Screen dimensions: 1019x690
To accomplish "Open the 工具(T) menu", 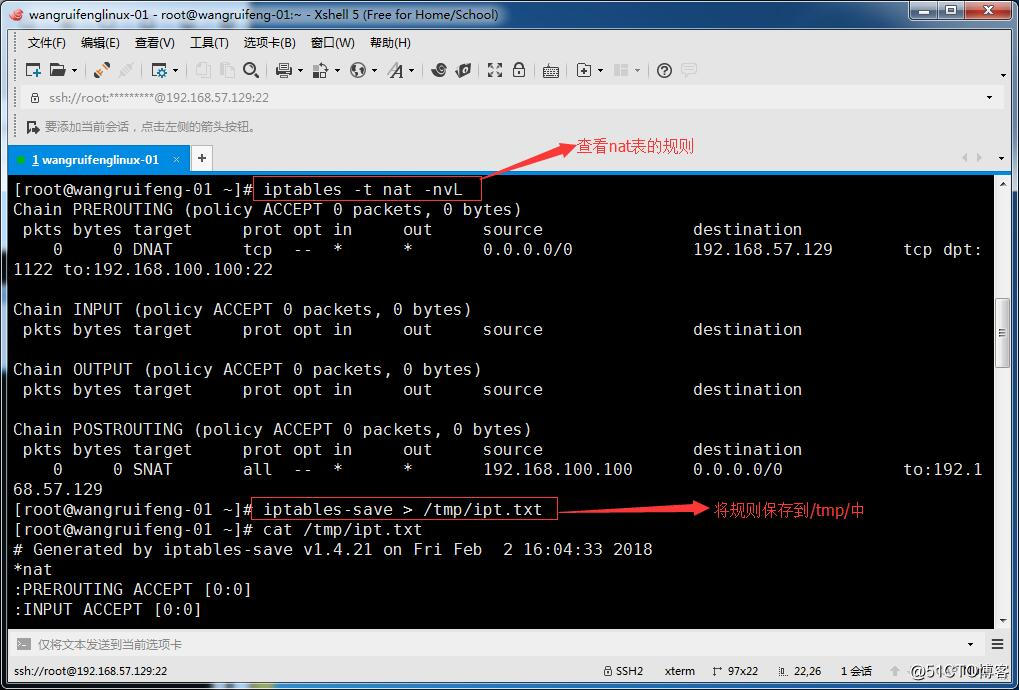I will coord(209,43).
